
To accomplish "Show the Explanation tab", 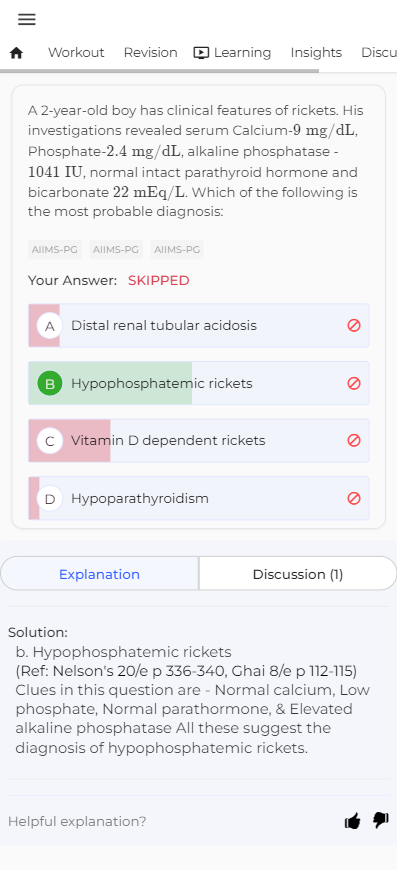I will coord(99,574).
